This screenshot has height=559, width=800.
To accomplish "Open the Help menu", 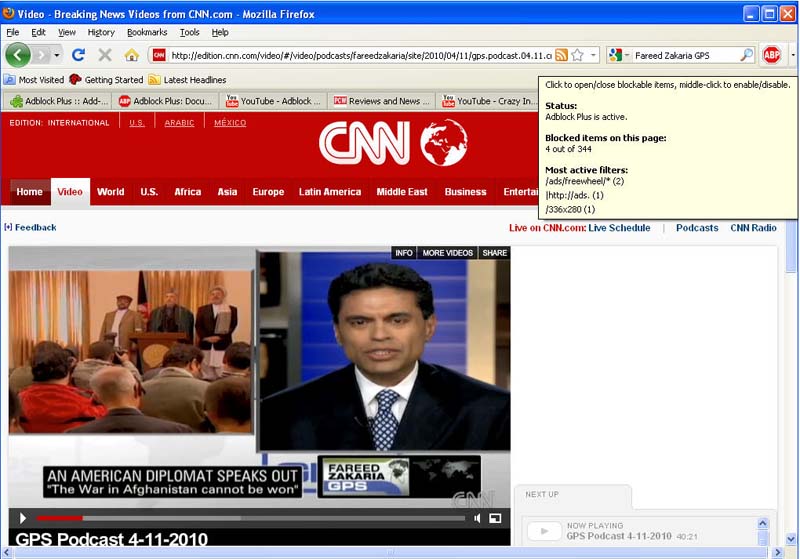I will (x=220, y=32).
